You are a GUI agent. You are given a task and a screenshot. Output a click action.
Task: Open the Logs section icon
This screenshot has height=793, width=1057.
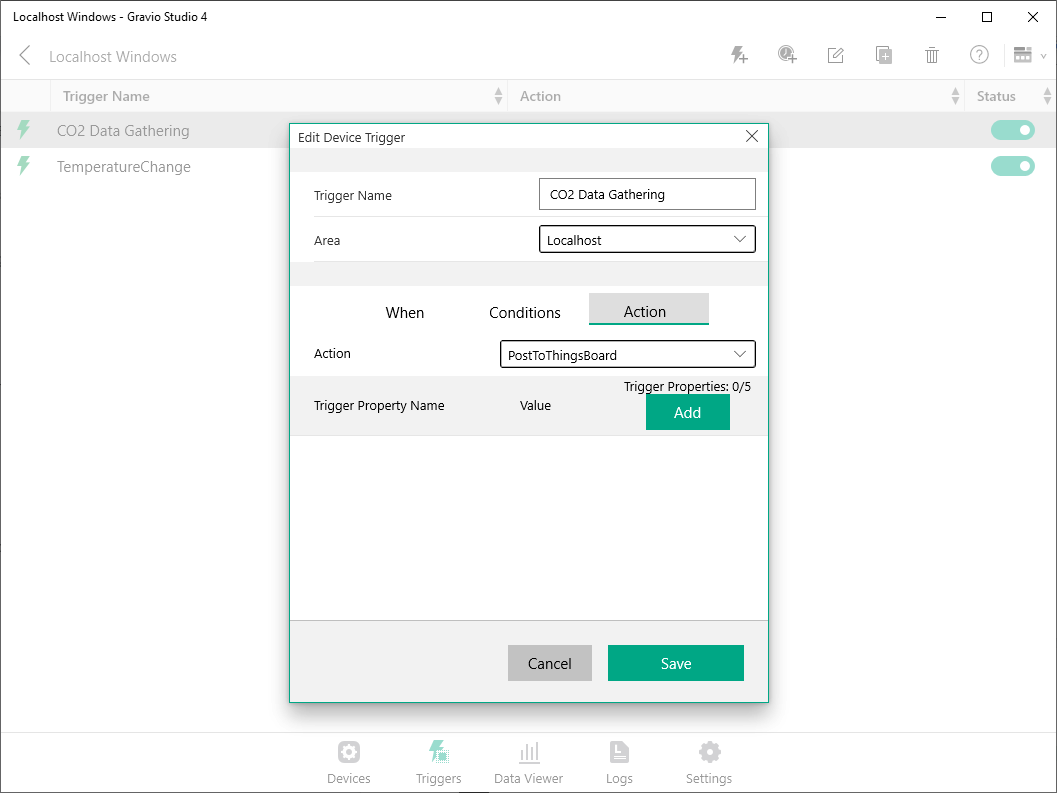pos(619,762)
